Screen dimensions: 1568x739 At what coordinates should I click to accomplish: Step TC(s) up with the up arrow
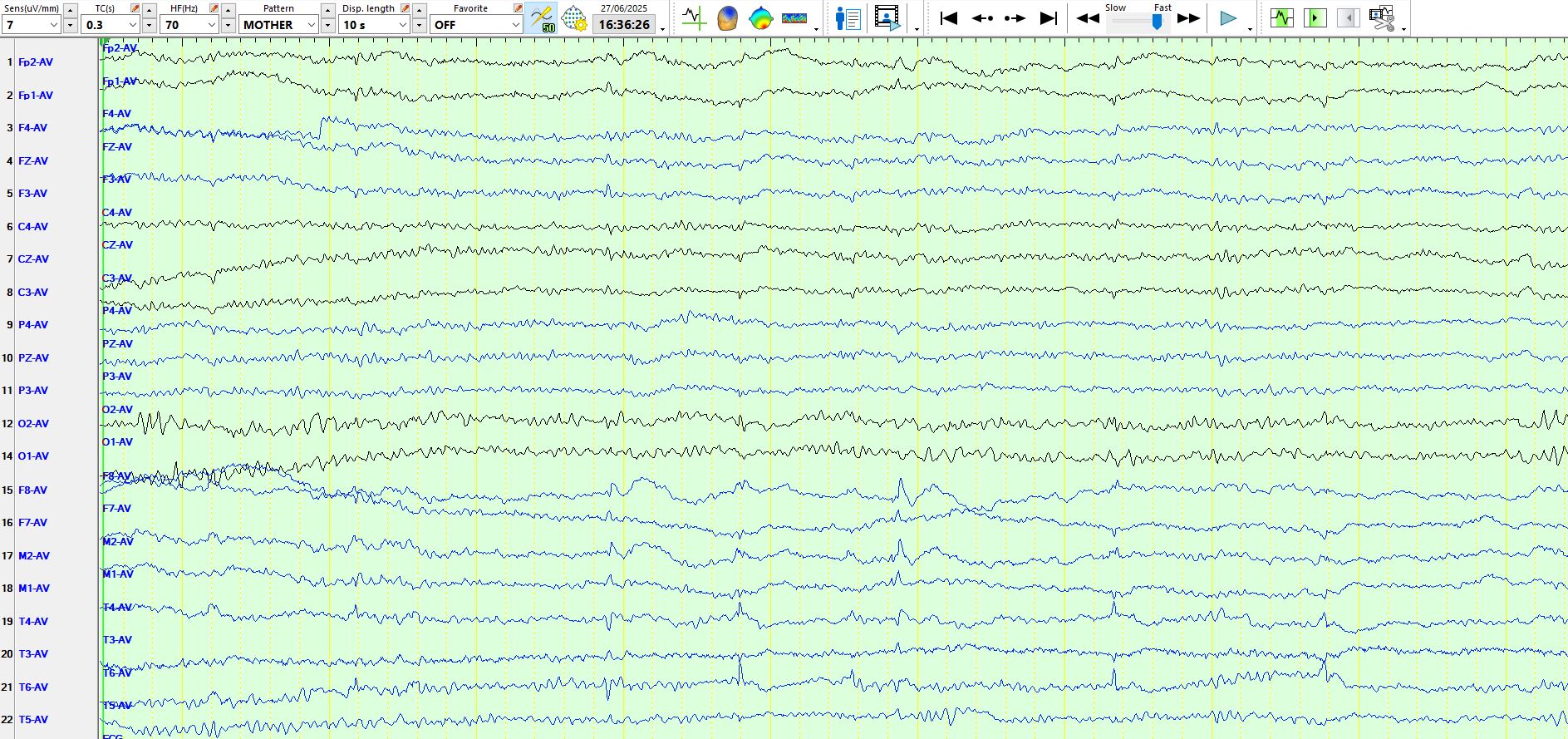coord(149,10)
